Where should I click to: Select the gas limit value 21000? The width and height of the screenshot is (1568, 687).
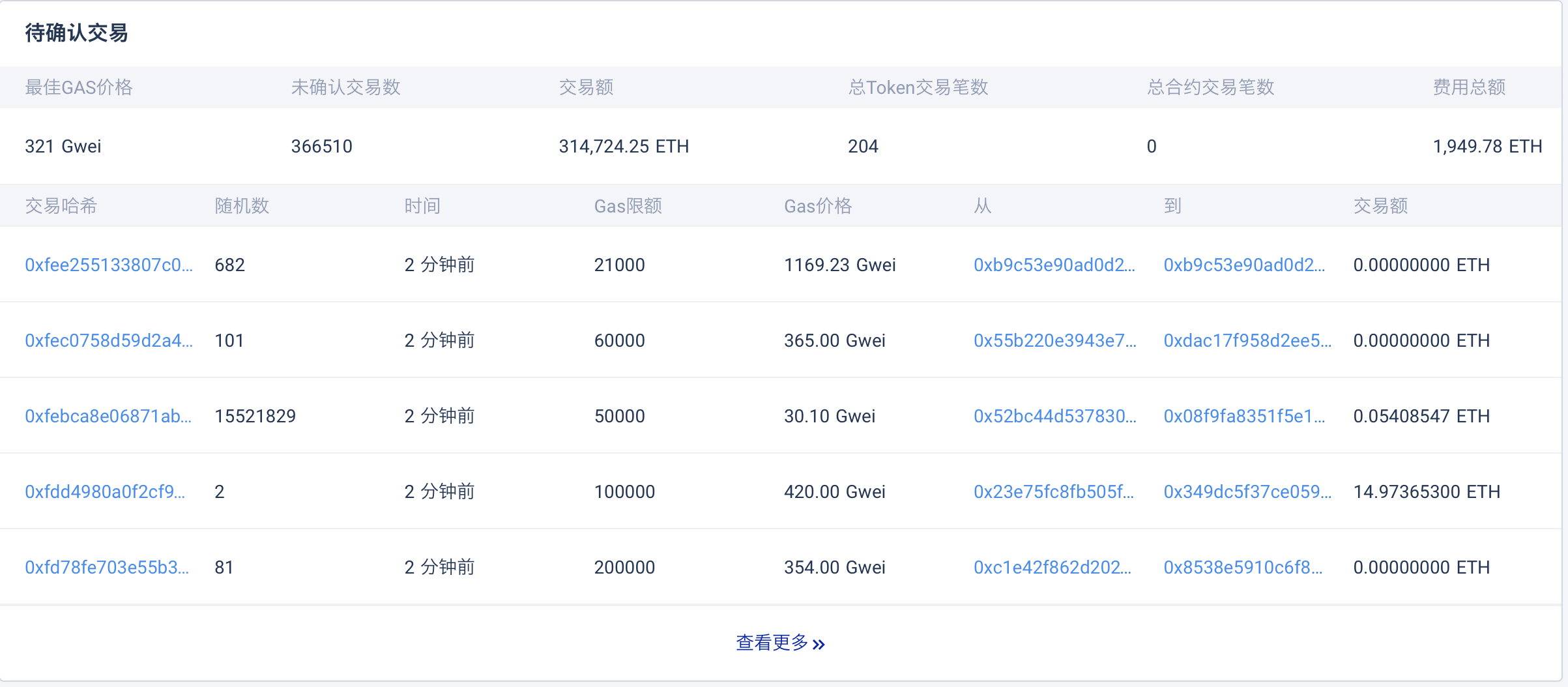pos(620,265)
